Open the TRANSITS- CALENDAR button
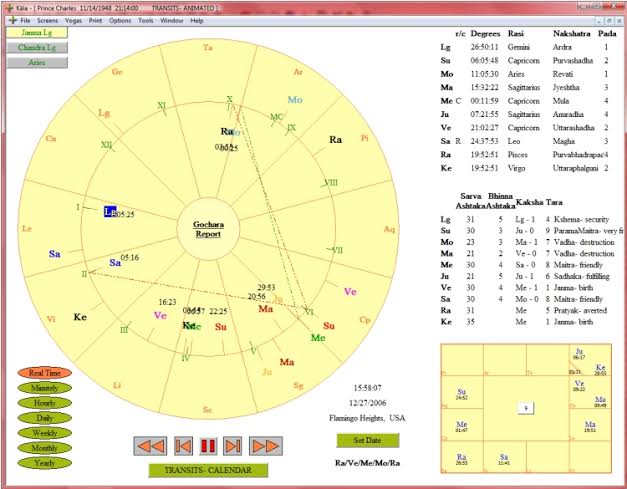 tap(208, 470)
